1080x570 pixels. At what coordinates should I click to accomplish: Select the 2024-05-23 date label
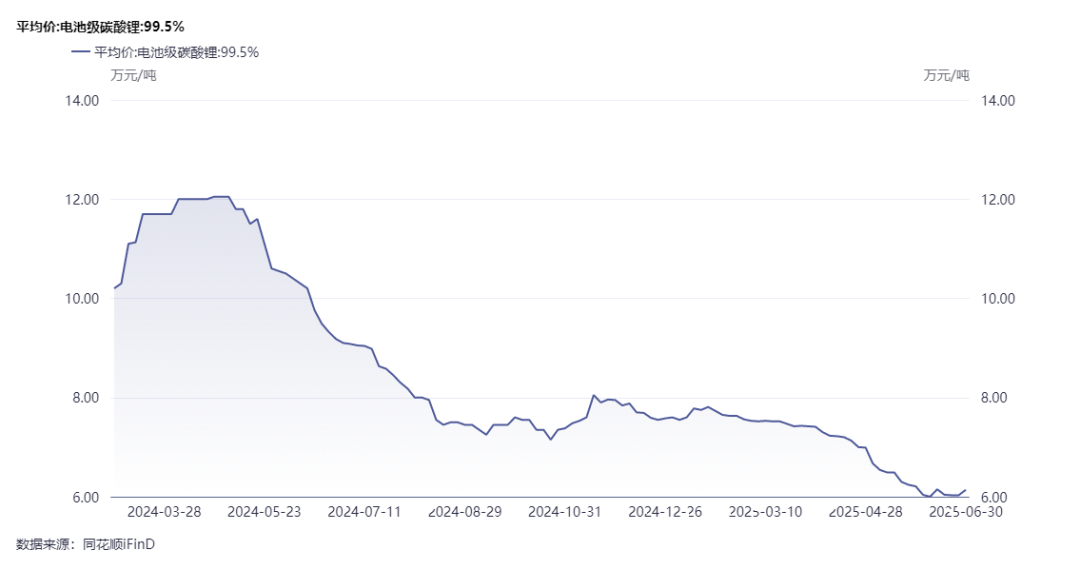pyautogui.click(x=265, y=511)
